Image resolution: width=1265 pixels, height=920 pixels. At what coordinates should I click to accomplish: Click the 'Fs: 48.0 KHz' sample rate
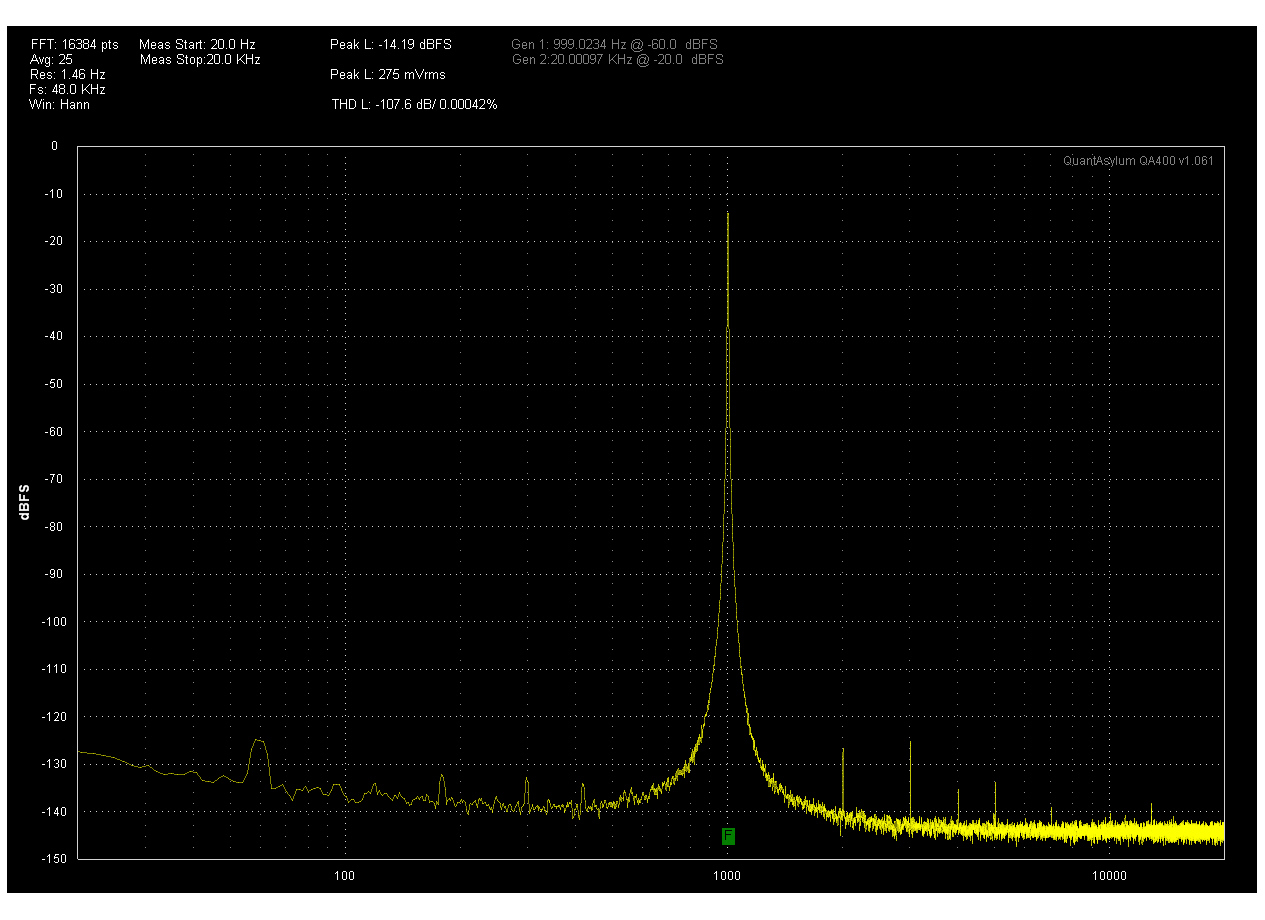click(x=67, y=90)
